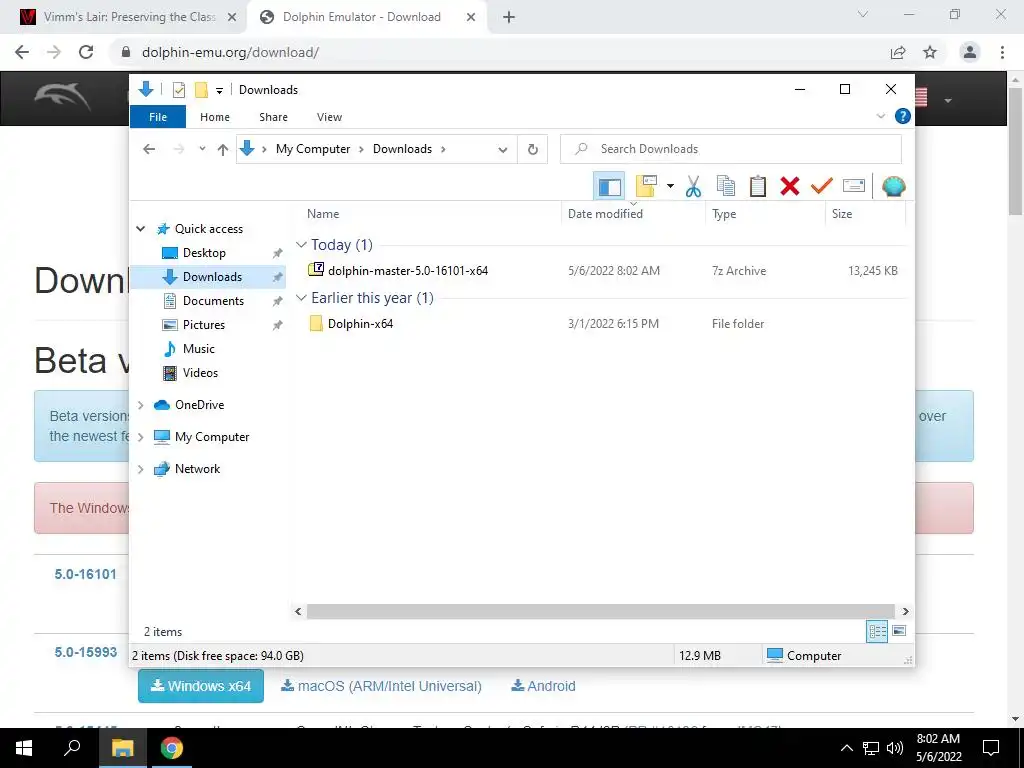Click My Computer in the breadcrumb path
Screen dimensions: 1024x768
click(313, 149)
